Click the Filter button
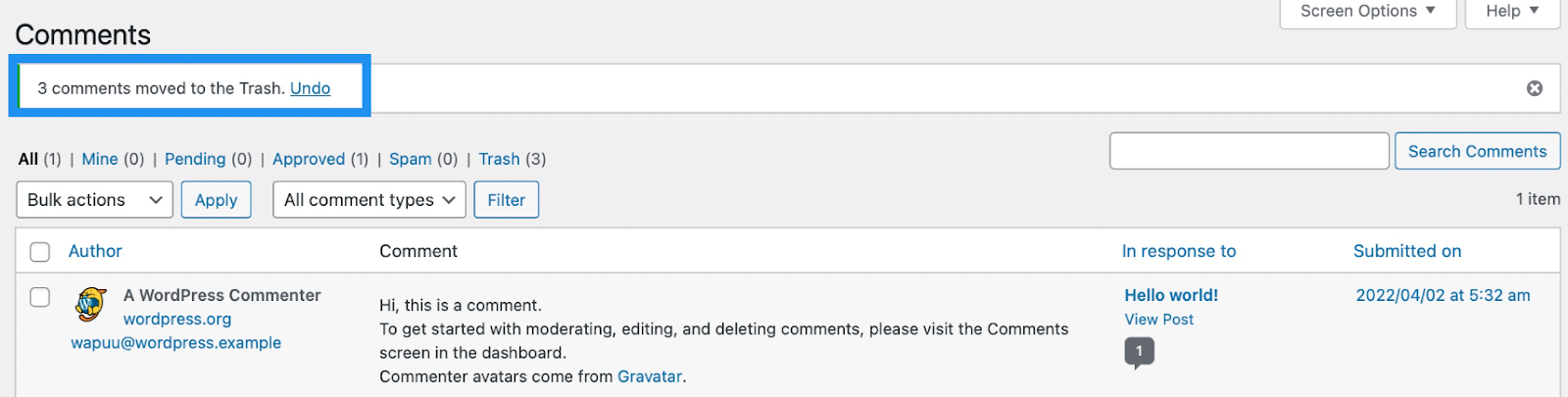Viewport: 1568px width, 397px height. point(507,200)
